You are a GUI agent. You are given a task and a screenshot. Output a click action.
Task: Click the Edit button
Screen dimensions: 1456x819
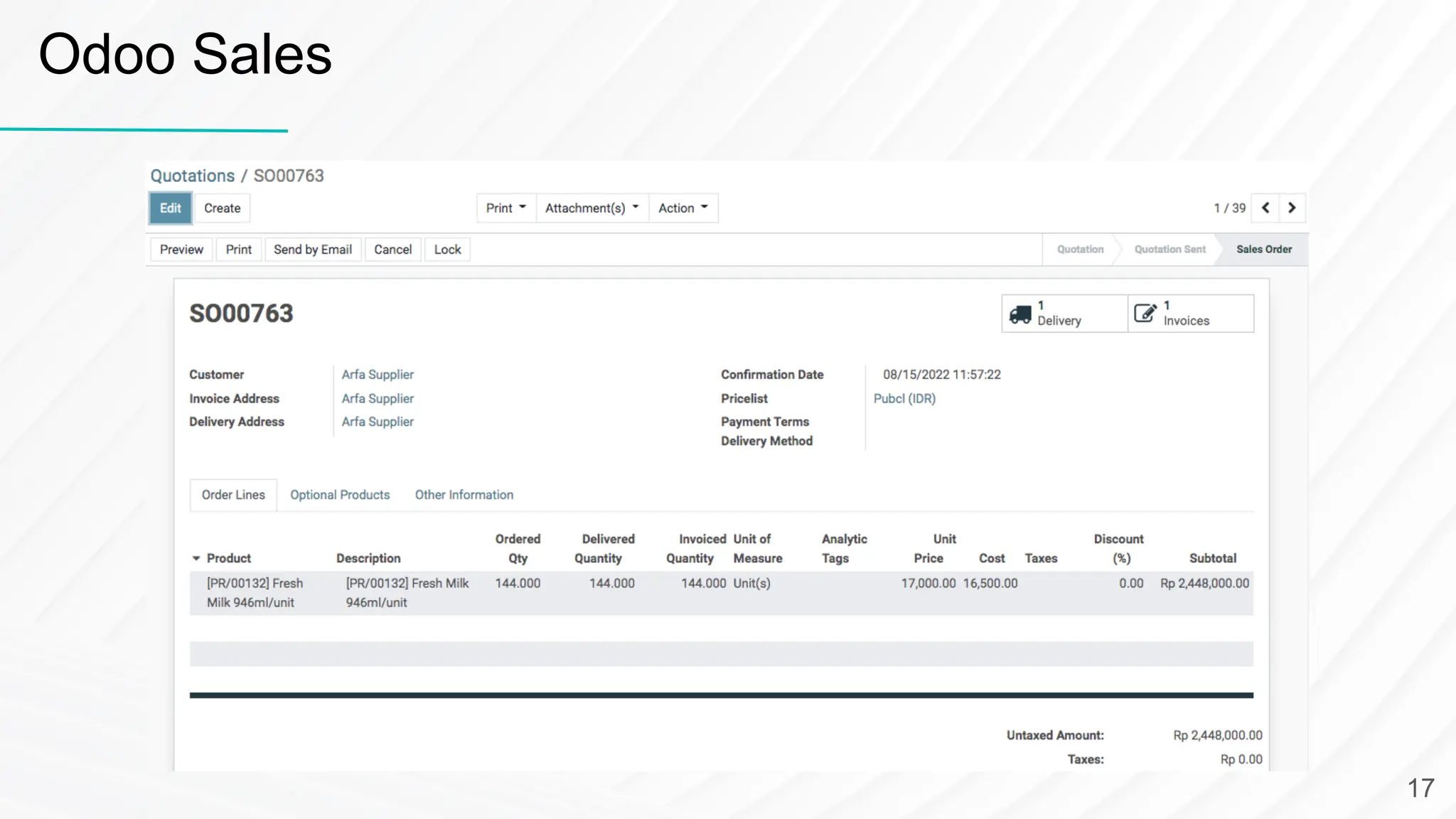click(x=170, y=208)
